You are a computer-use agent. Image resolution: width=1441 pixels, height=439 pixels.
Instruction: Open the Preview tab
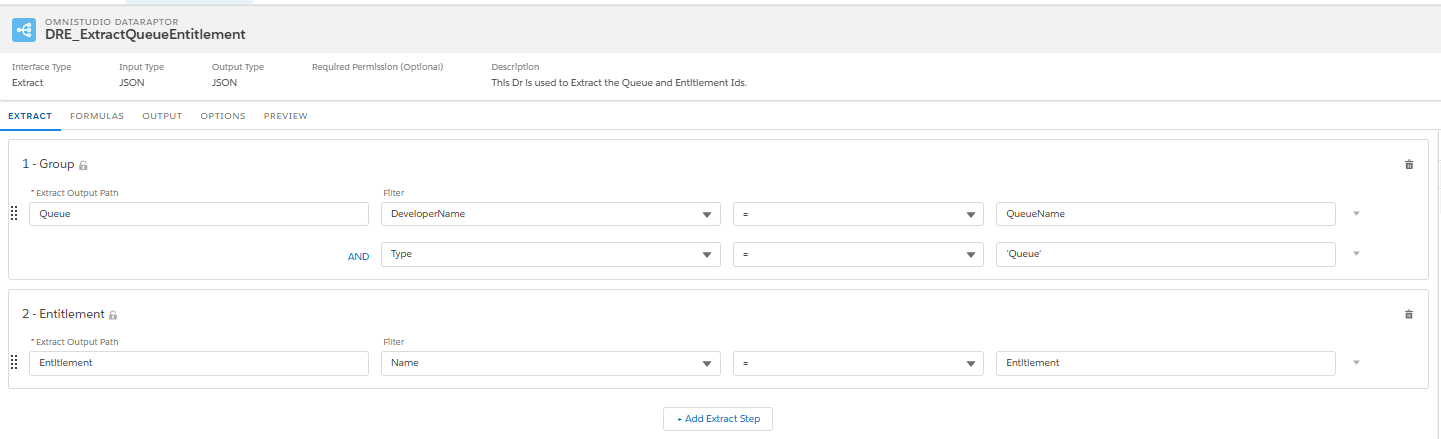point(286,116)
